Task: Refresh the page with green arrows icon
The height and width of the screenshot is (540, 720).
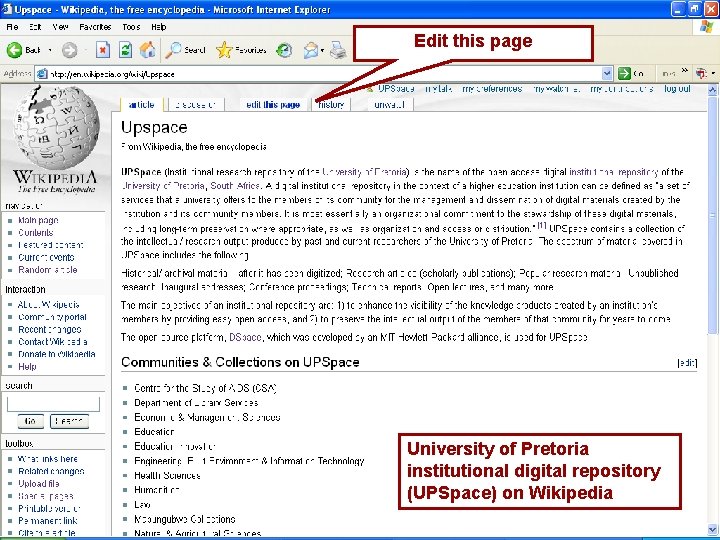Action: click(125, 50)
